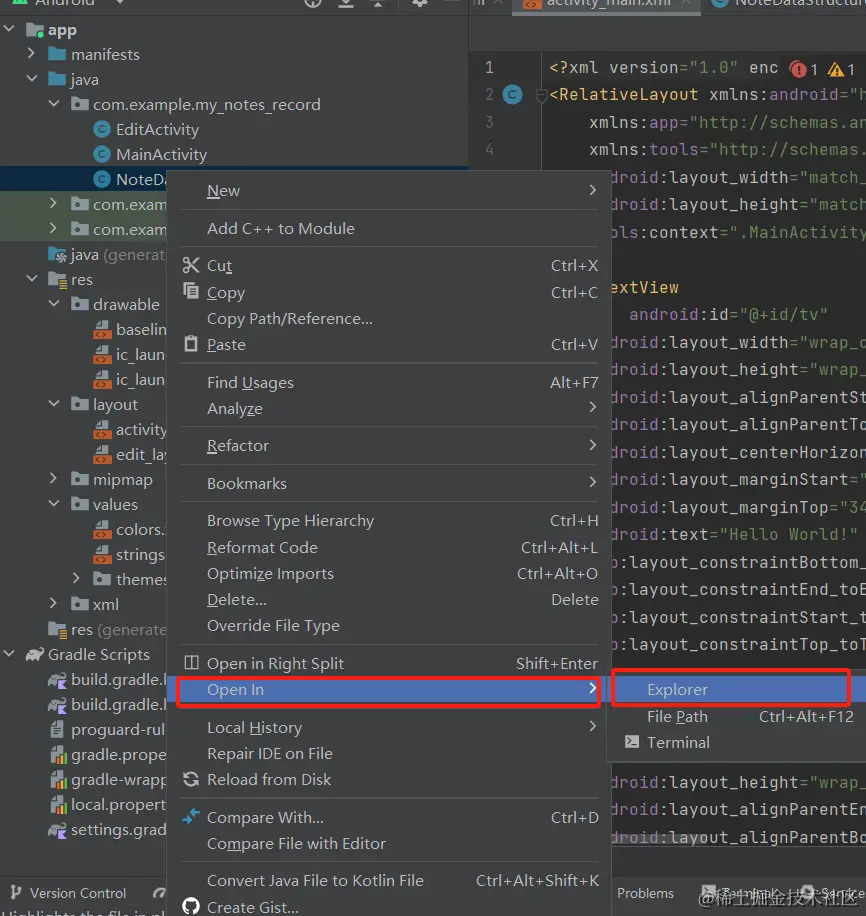Click the fold toggle beside RelativeLayout
This screenshot has width=866, height=916.
click(x=541, y=95)
